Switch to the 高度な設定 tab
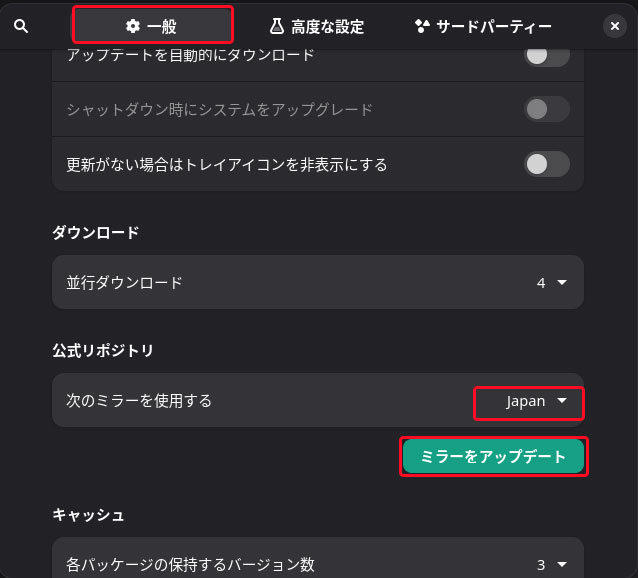The image size is (638, 578). [x=317, y=26]
